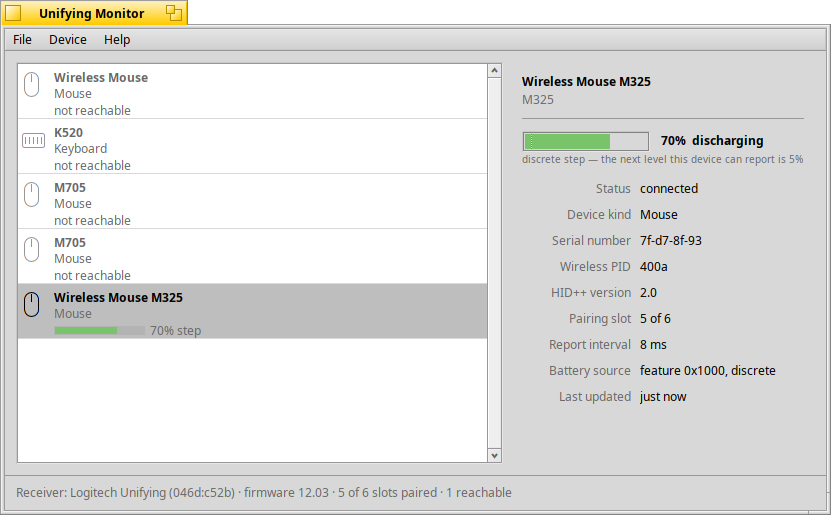
Task: Click the keyboard icon beside K520
Action: [33, 140]
